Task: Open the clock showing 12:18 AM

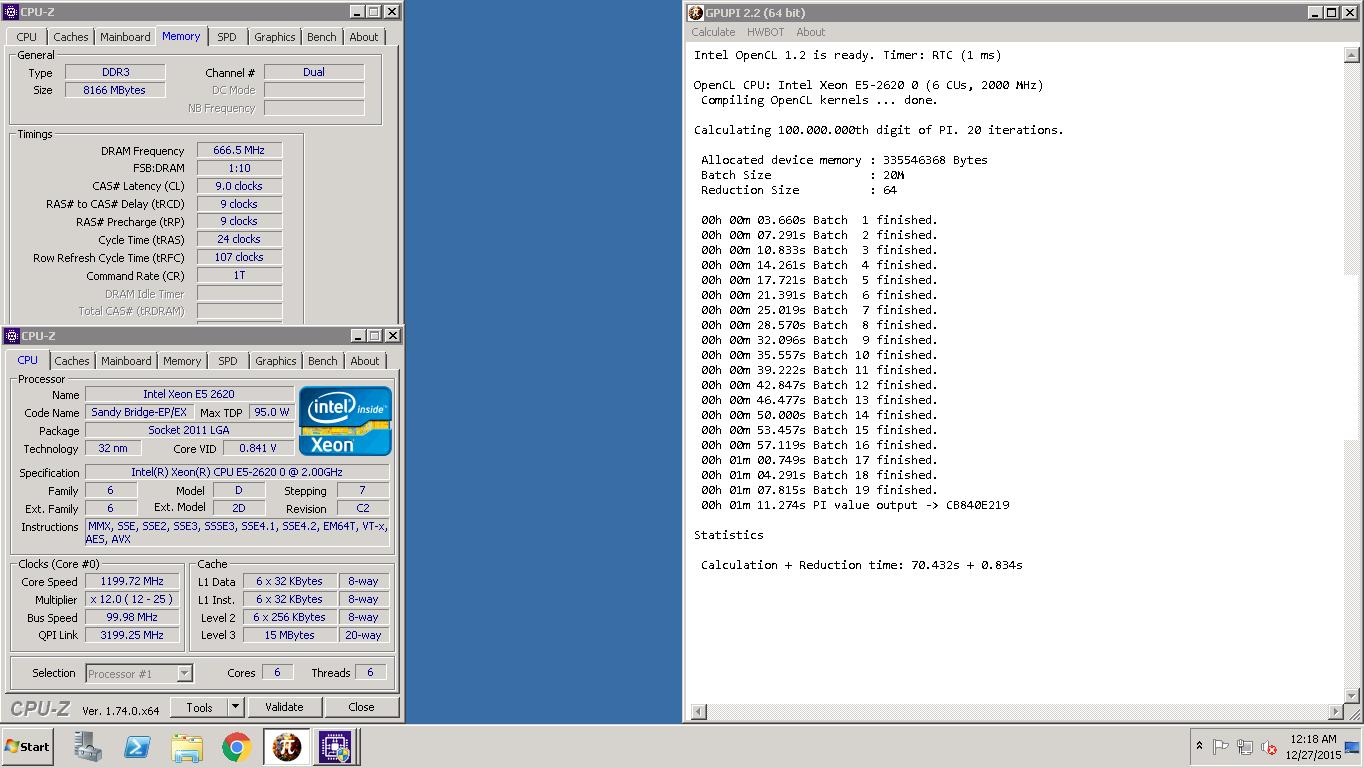Action: [x=1313, y=747]
